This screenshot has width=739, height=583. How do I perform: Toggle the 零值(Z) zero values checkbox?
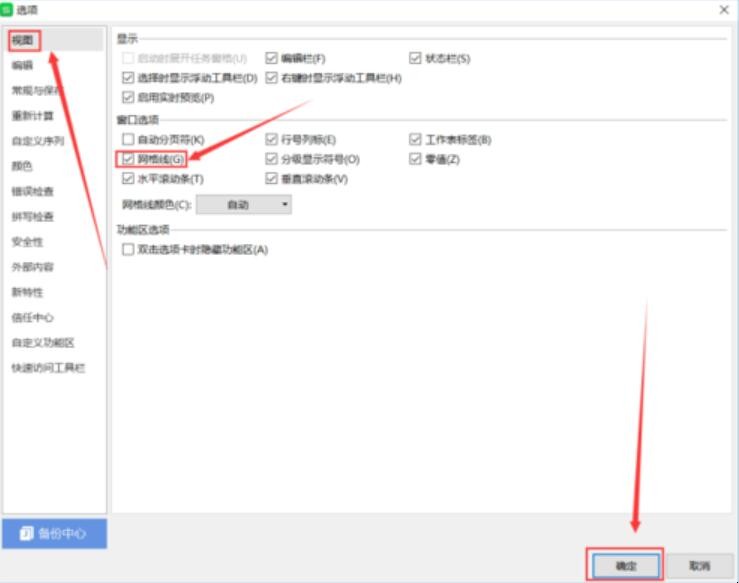[x=416, y=159]
